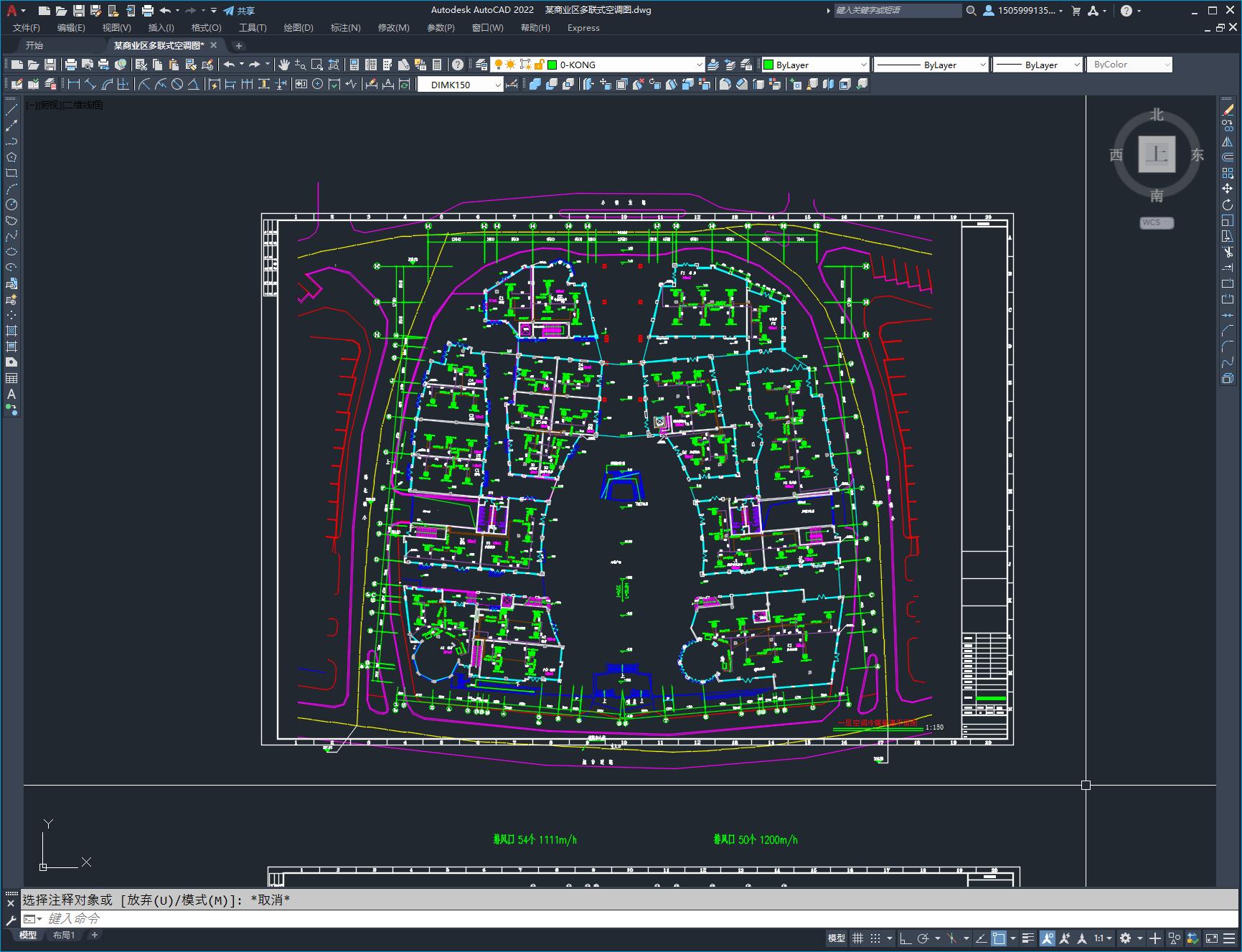Select the Circle draw tool
Viewport: 1242px width, 952px height.
point(11,204)
